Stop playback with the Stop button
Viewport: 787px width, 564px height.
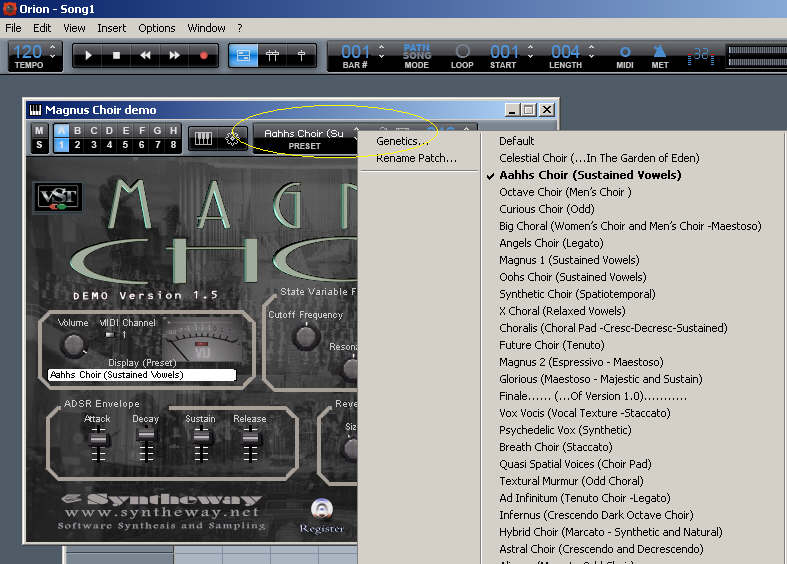coord(116,55)
